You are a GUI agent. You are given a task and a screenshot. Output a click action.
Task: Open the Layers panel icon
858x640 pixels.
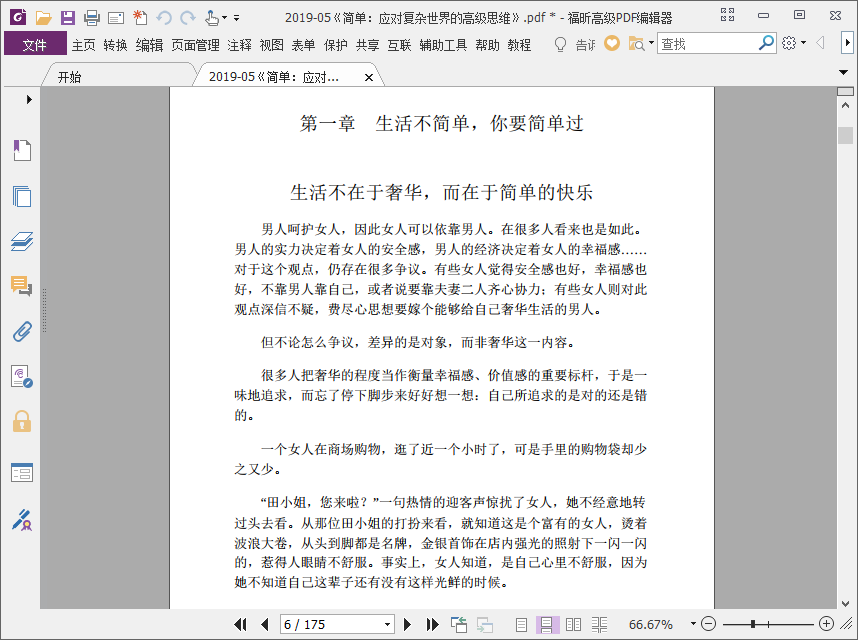(x=22, y=241)
